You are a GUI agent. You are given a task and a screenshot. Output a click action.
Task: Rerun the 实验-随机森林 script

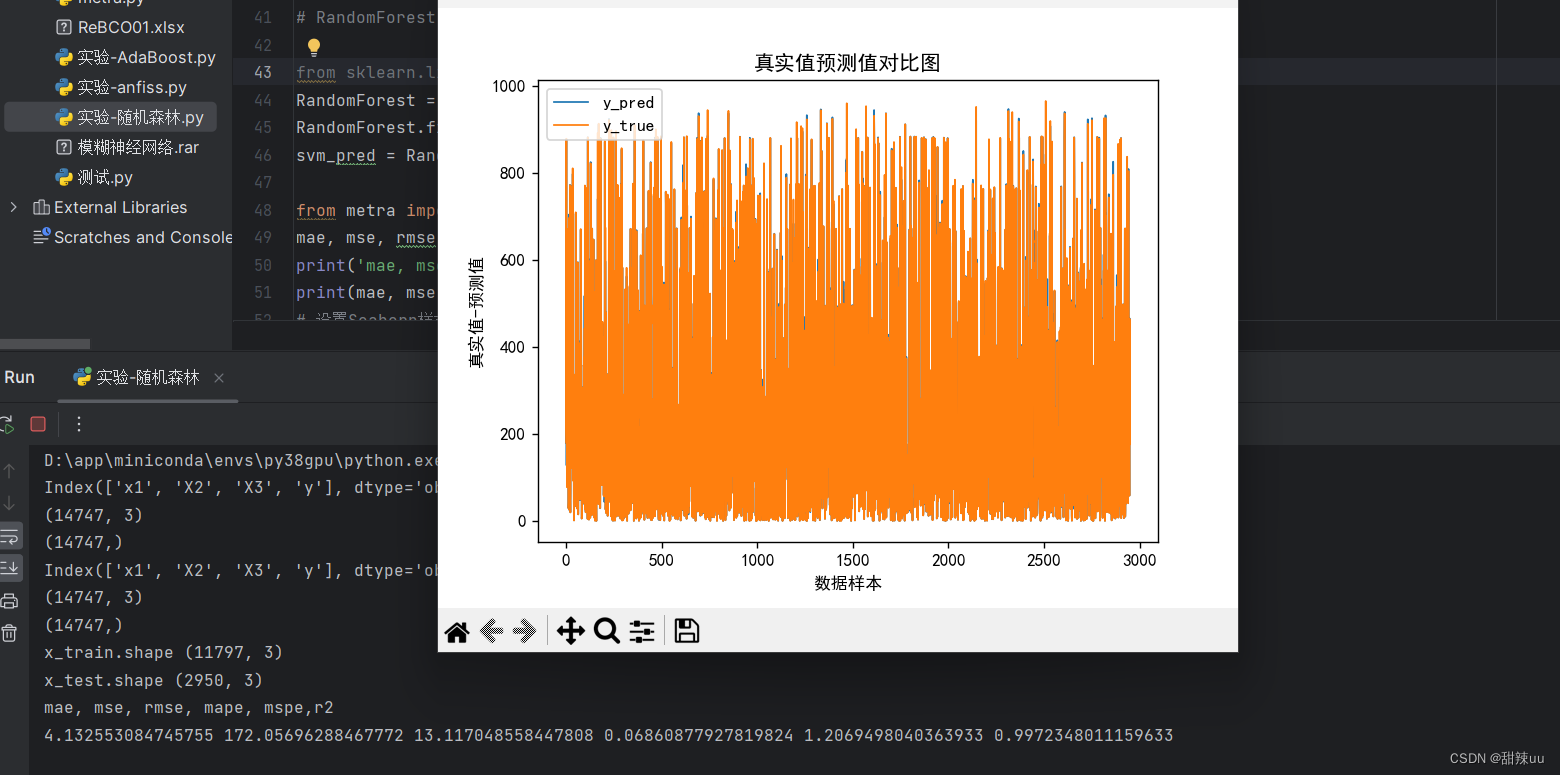pyautogui.click(x=8, y=424)
